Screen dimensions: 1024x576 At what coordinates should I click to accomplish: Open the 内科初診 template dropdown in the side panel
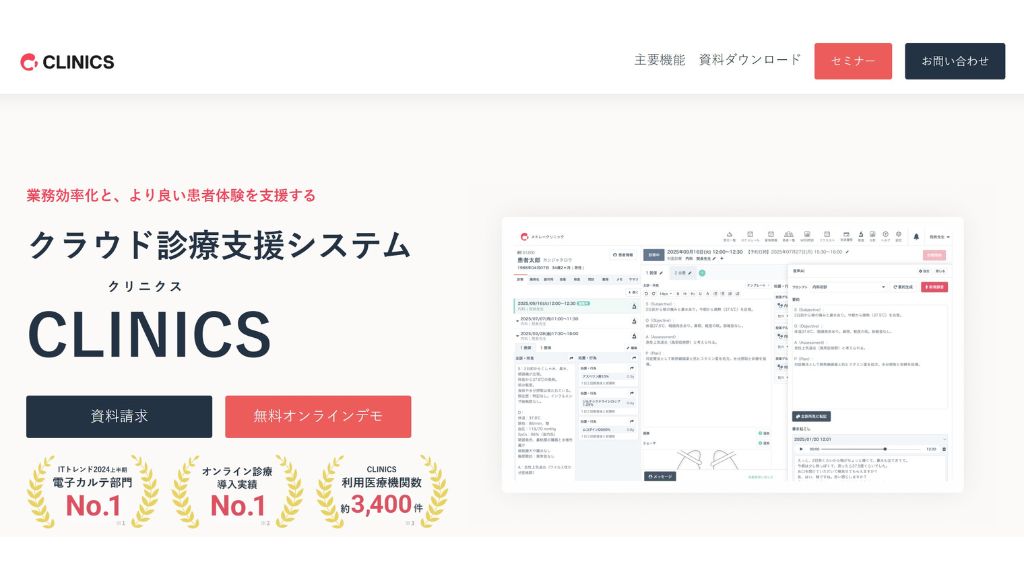846,287
